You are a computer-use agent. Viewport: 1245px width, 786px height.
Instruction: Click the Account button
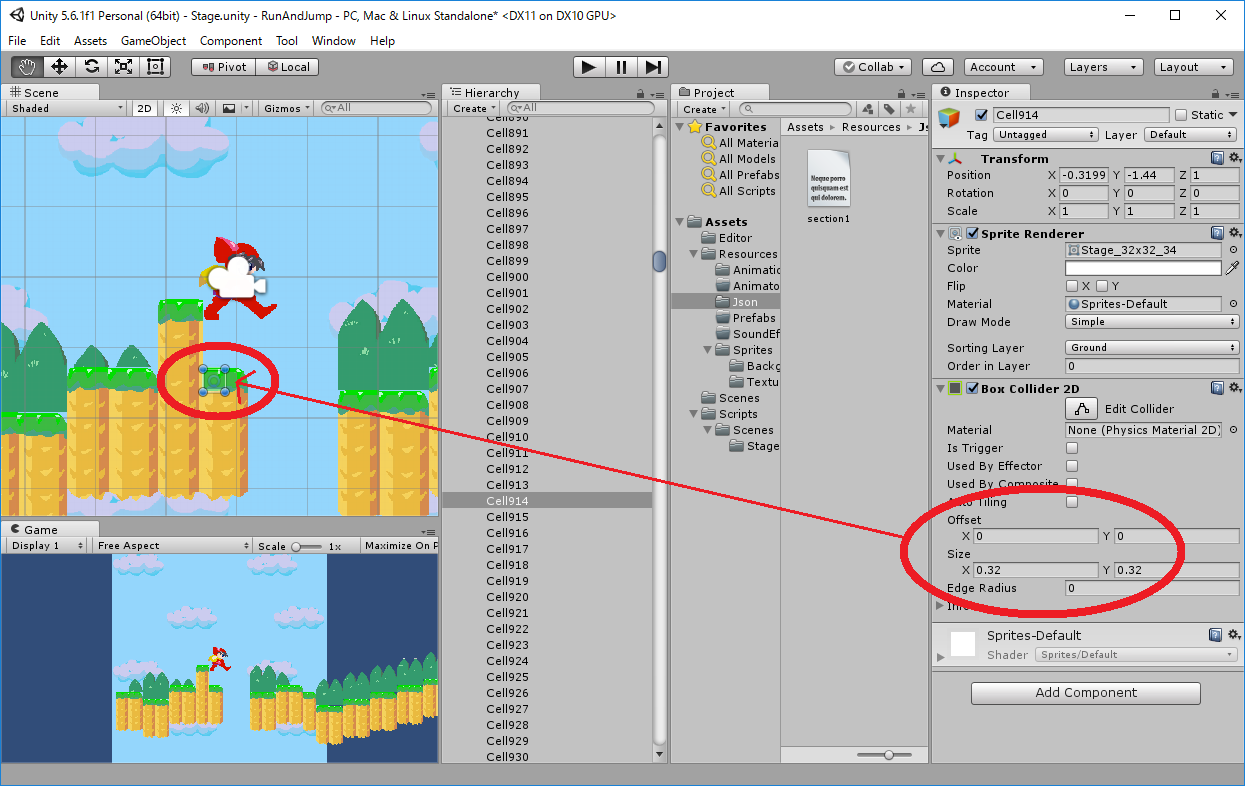[1004, 67]
